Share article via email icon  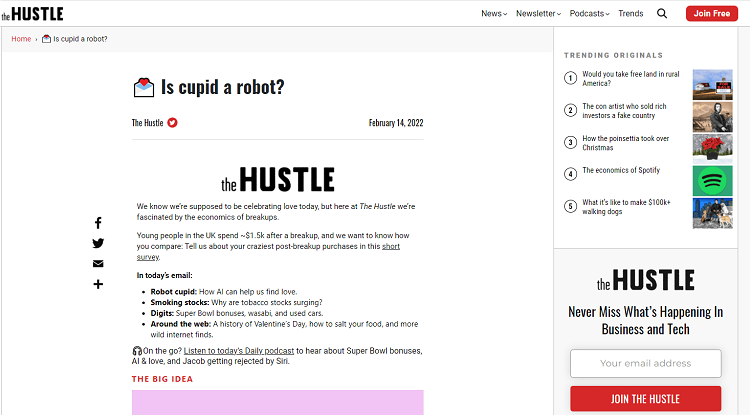[x=98, y=263]
